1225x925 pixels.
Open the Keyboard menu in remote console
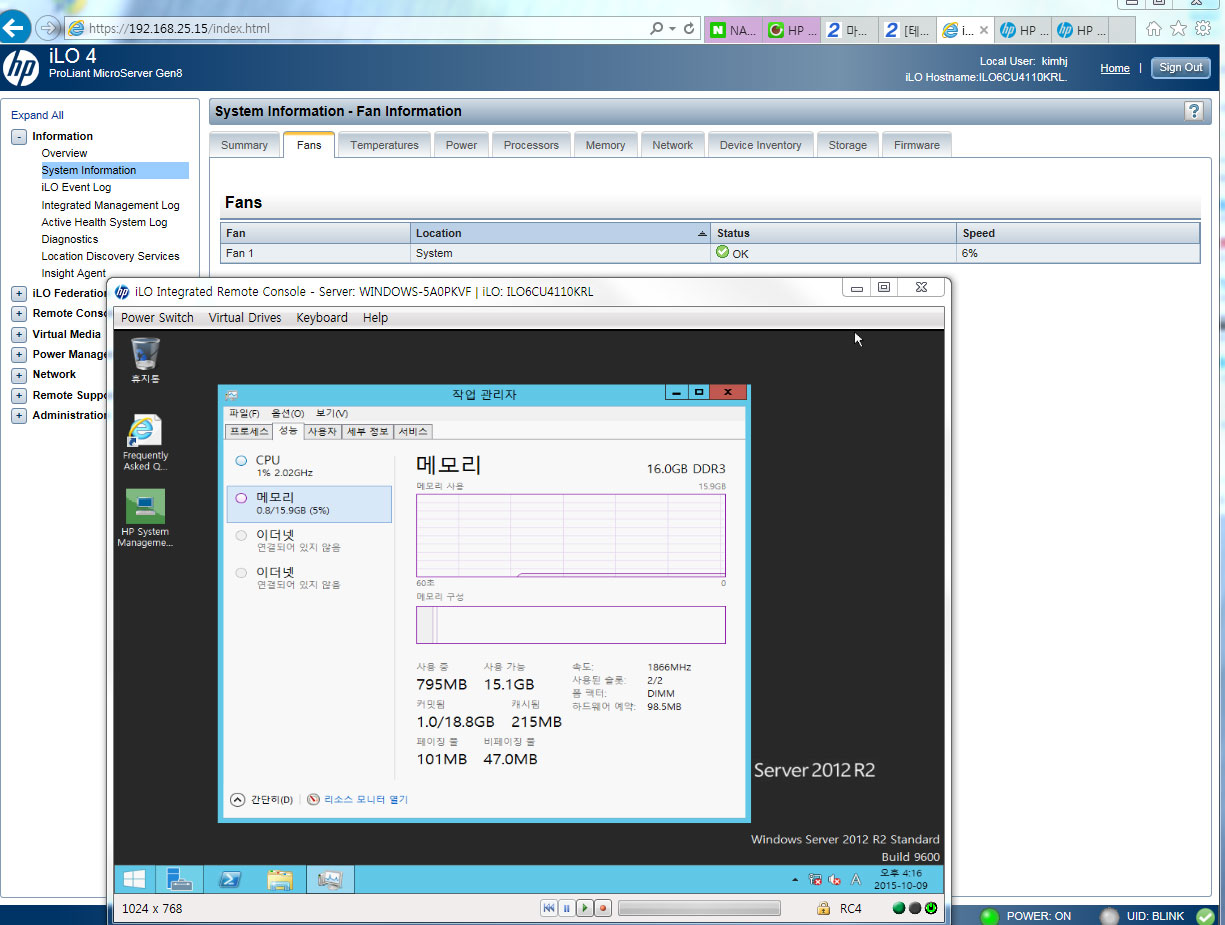coord(322,318)
